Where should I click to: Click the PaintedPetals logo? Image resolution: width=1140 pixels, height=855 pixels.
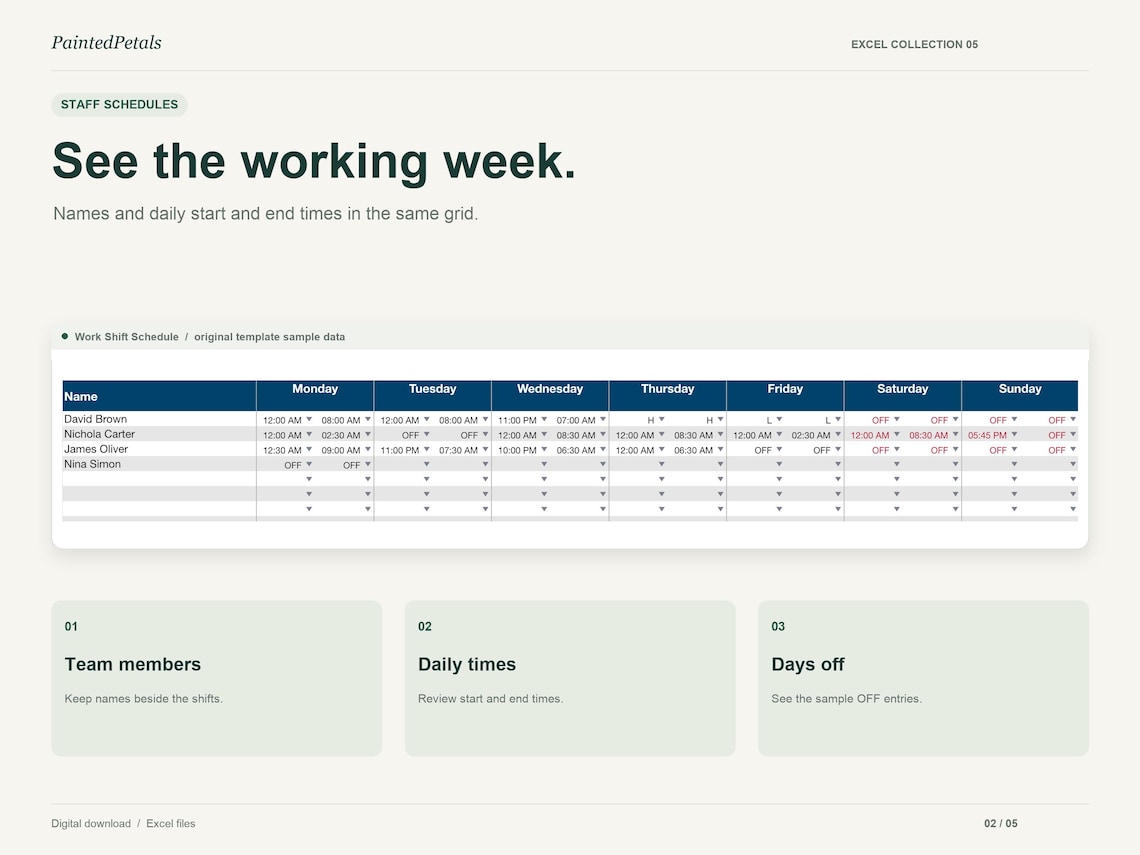tap(106, 43)
